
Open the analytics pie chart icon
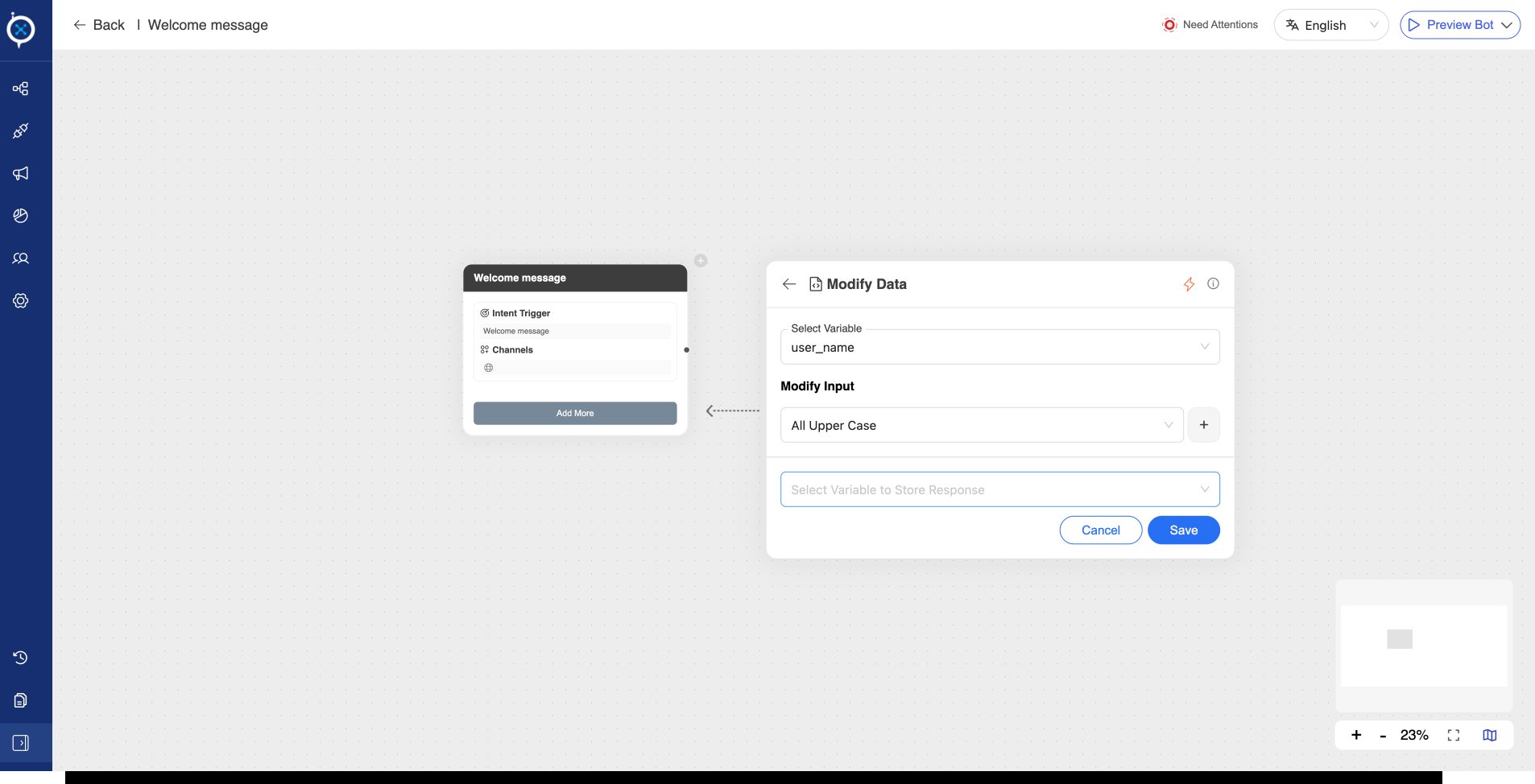[21, 216]
